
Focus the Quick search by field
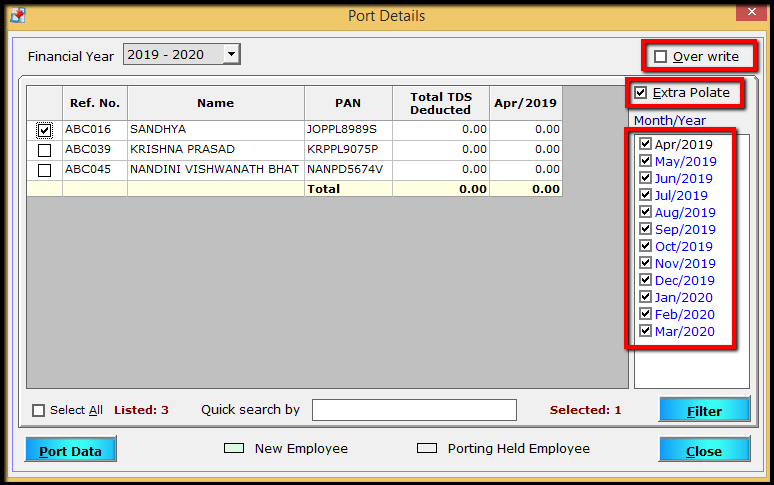point(414,410)
